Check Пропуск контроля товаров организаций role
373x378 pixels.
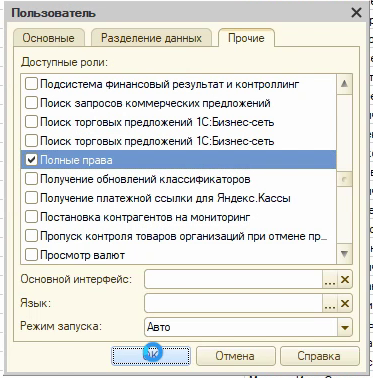(x=31, y=236)
